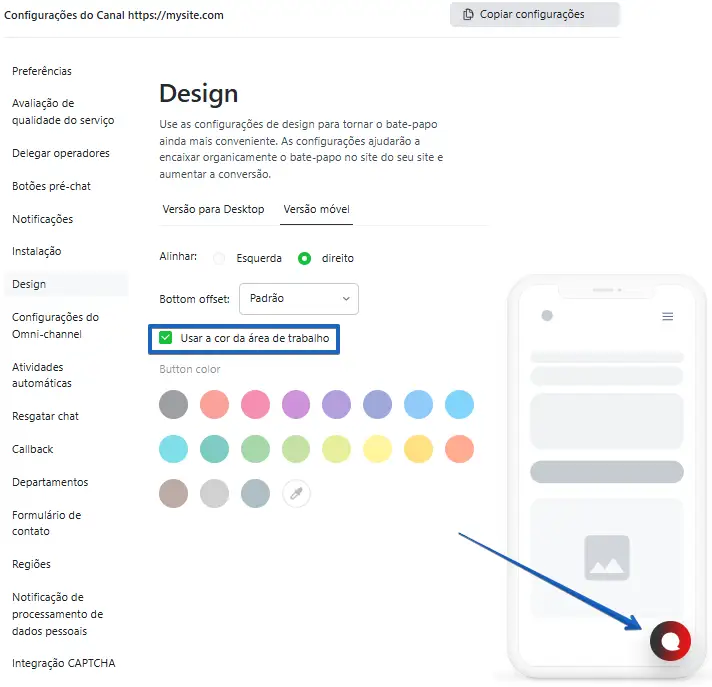Image resolution: width=712 pixels, height=687 pixels.
Task: Click the copy icon beside Copiar configurações
Action: tap(468, 15)
